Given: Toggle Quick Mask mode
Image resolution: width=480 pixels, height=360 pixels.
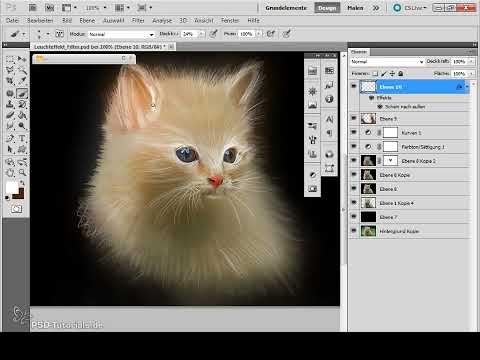Looking at the screenshot, I should pos(16,209).
